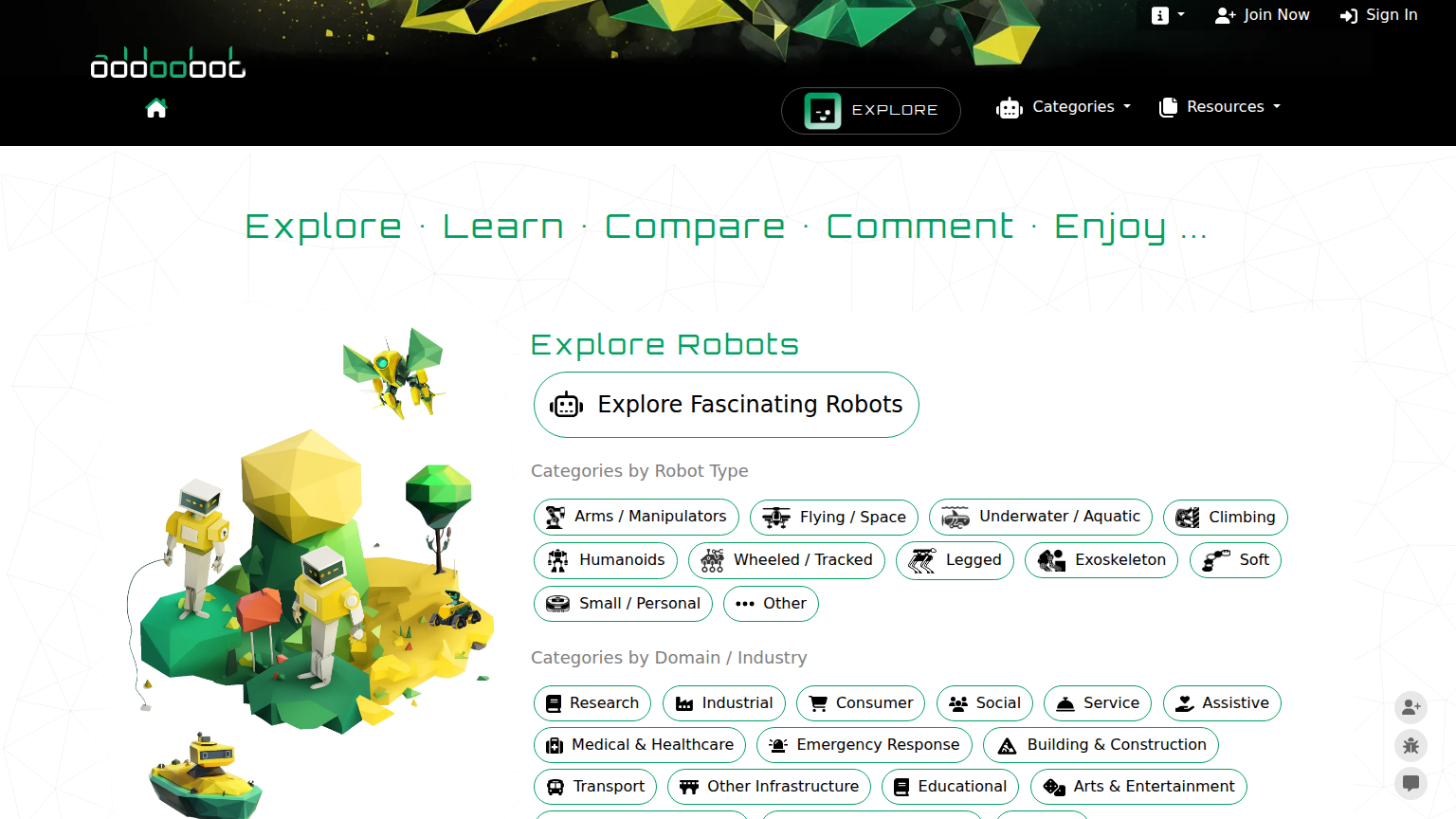The image size is (1456, 819).
Task: Select Emergency Response category
Action: (x=864, y=745)
